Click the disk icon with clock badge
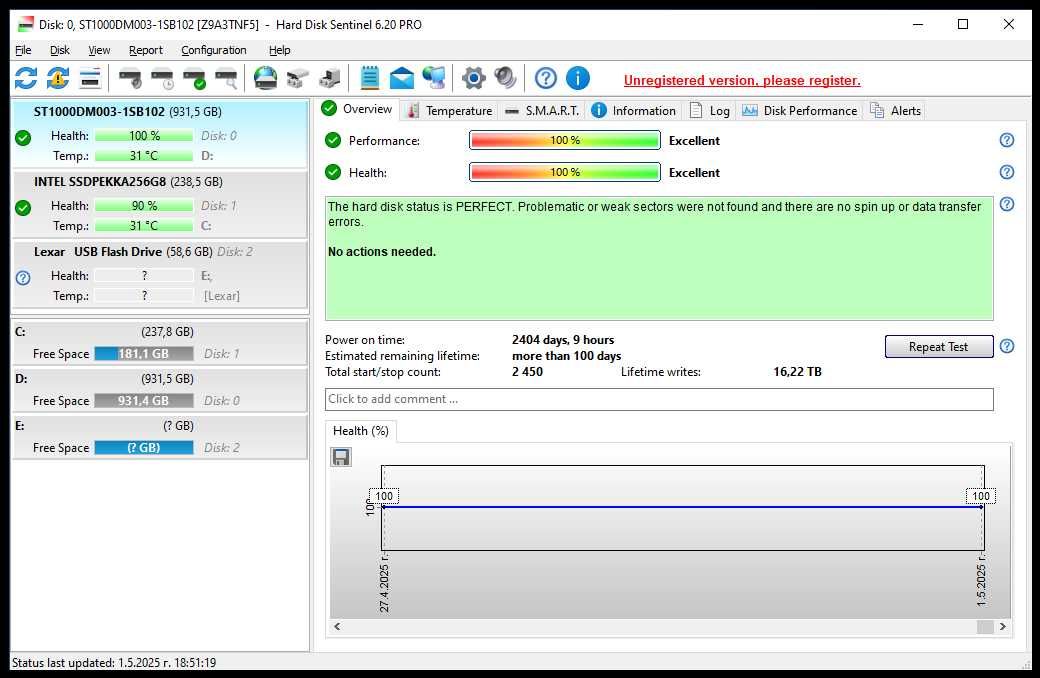 pos(162,78)
